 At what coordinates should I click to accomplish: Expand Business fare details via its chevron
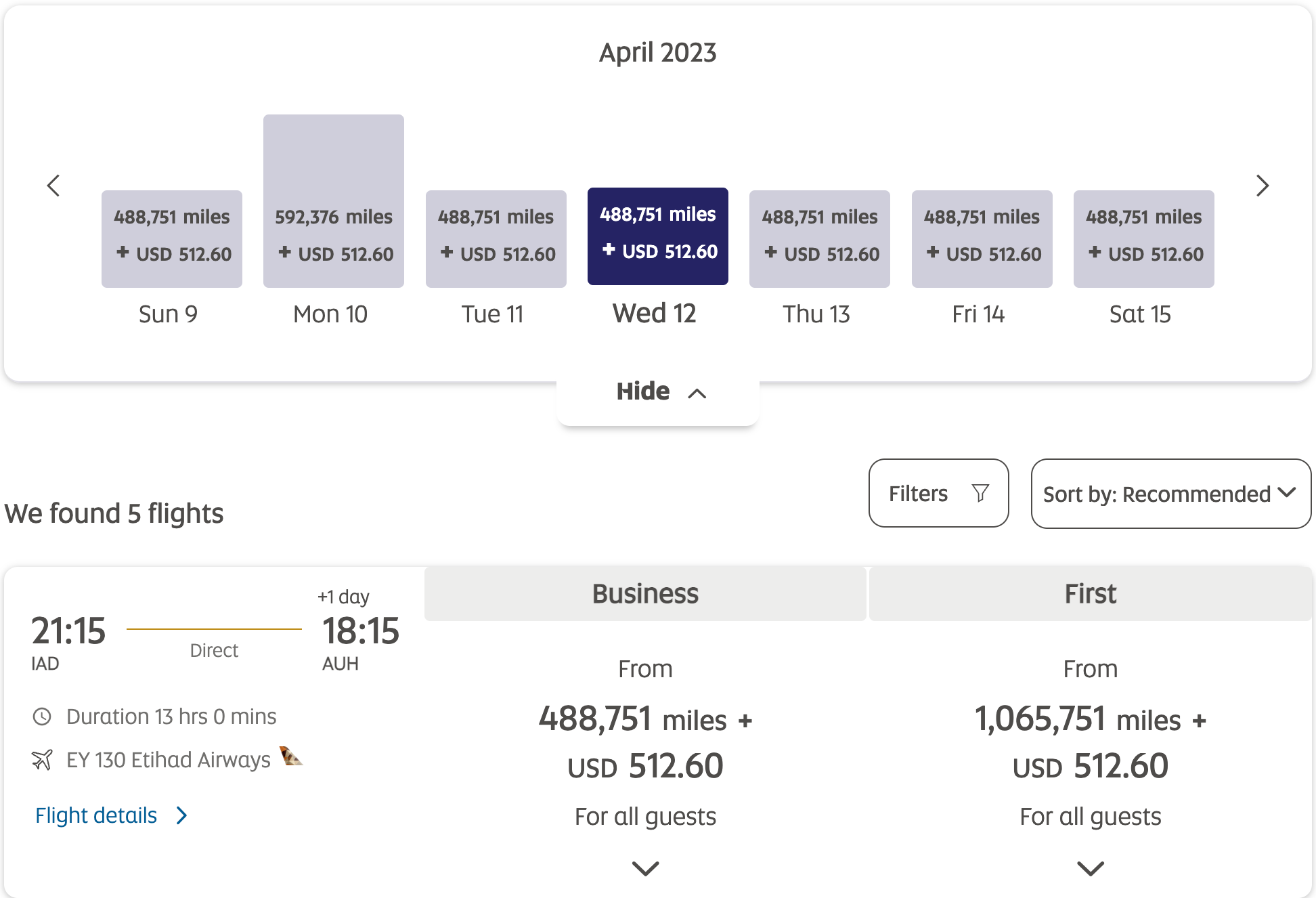click(x=644, y=869)
